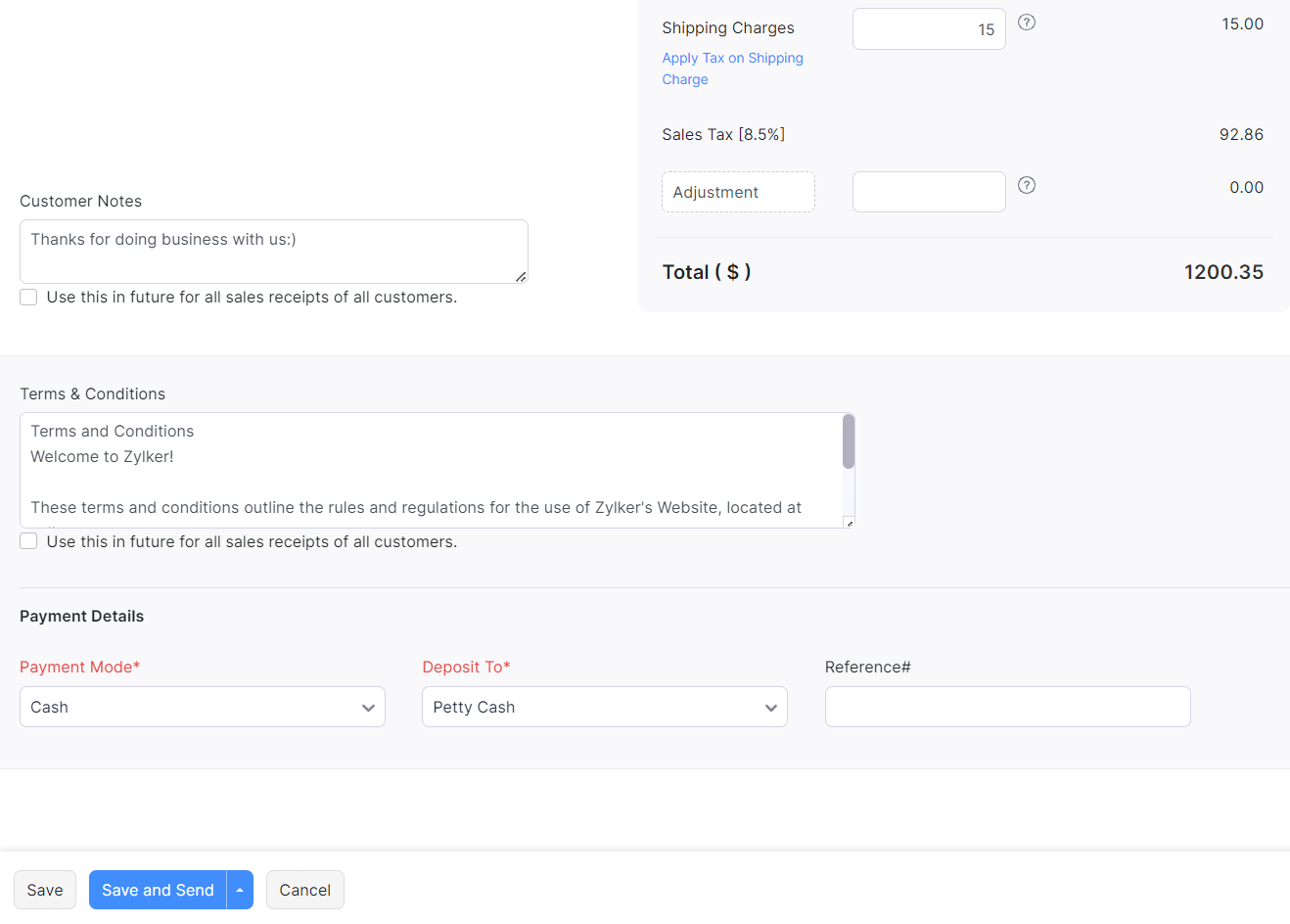Open the Save and Send arrow menu
The height and width of the screenshot is (924, 1290).
(x=240, y=890)
